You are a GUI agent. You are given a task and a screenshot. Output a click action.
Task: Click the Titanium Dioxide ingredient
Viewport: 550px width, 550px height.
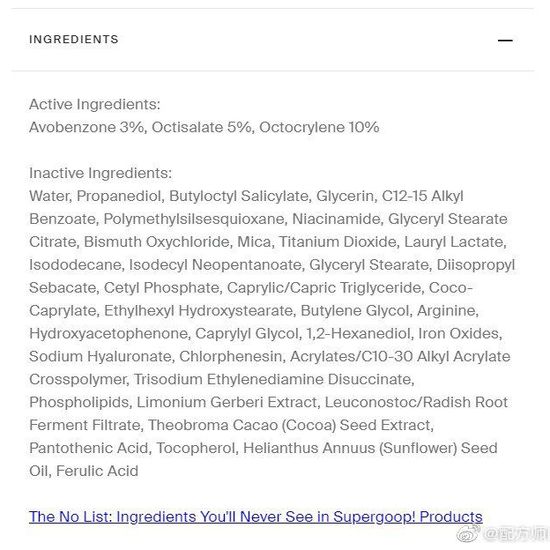point(337,242)
